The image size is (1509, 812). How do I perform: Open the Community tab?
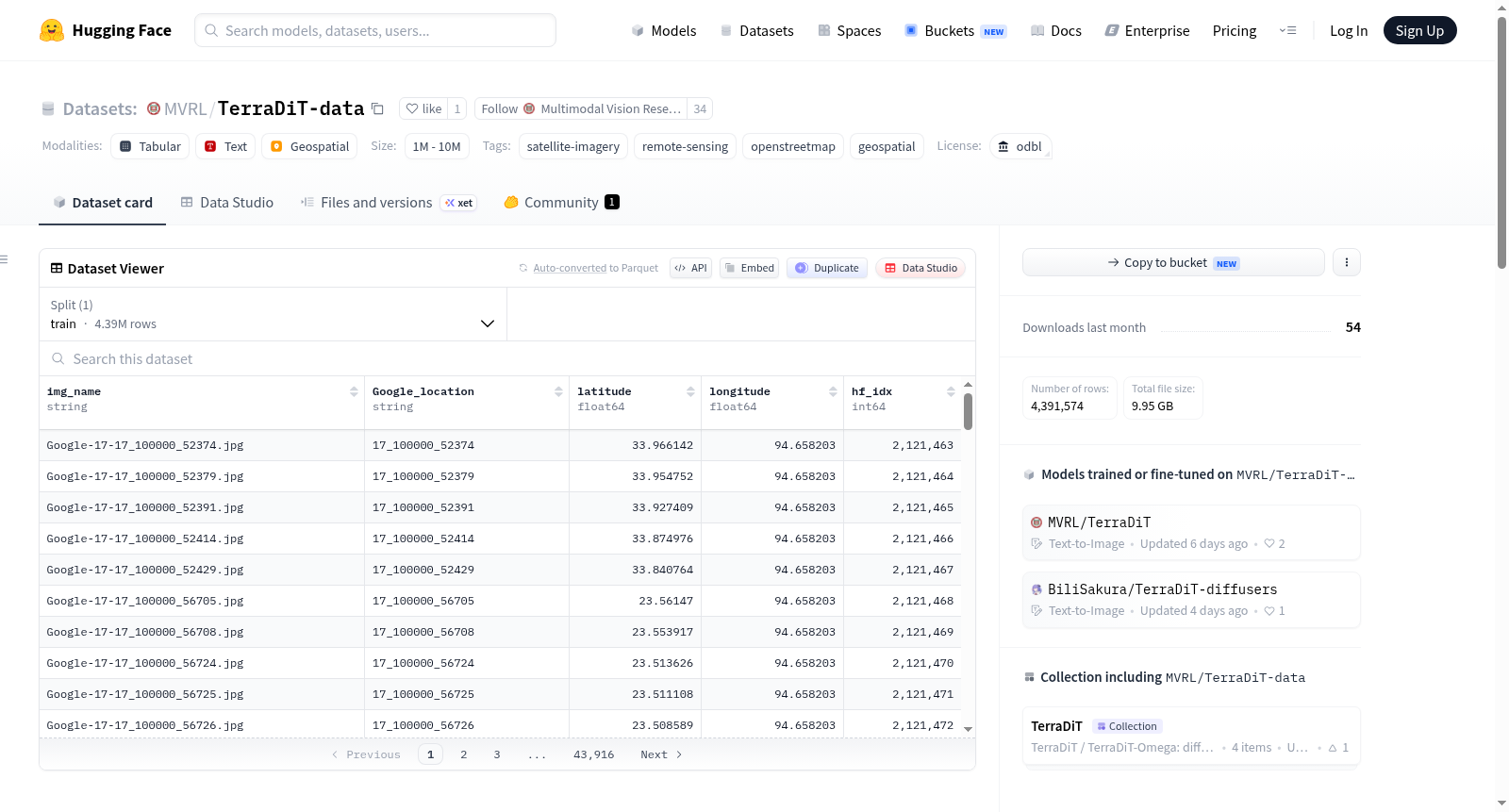[x=561, y=203]
